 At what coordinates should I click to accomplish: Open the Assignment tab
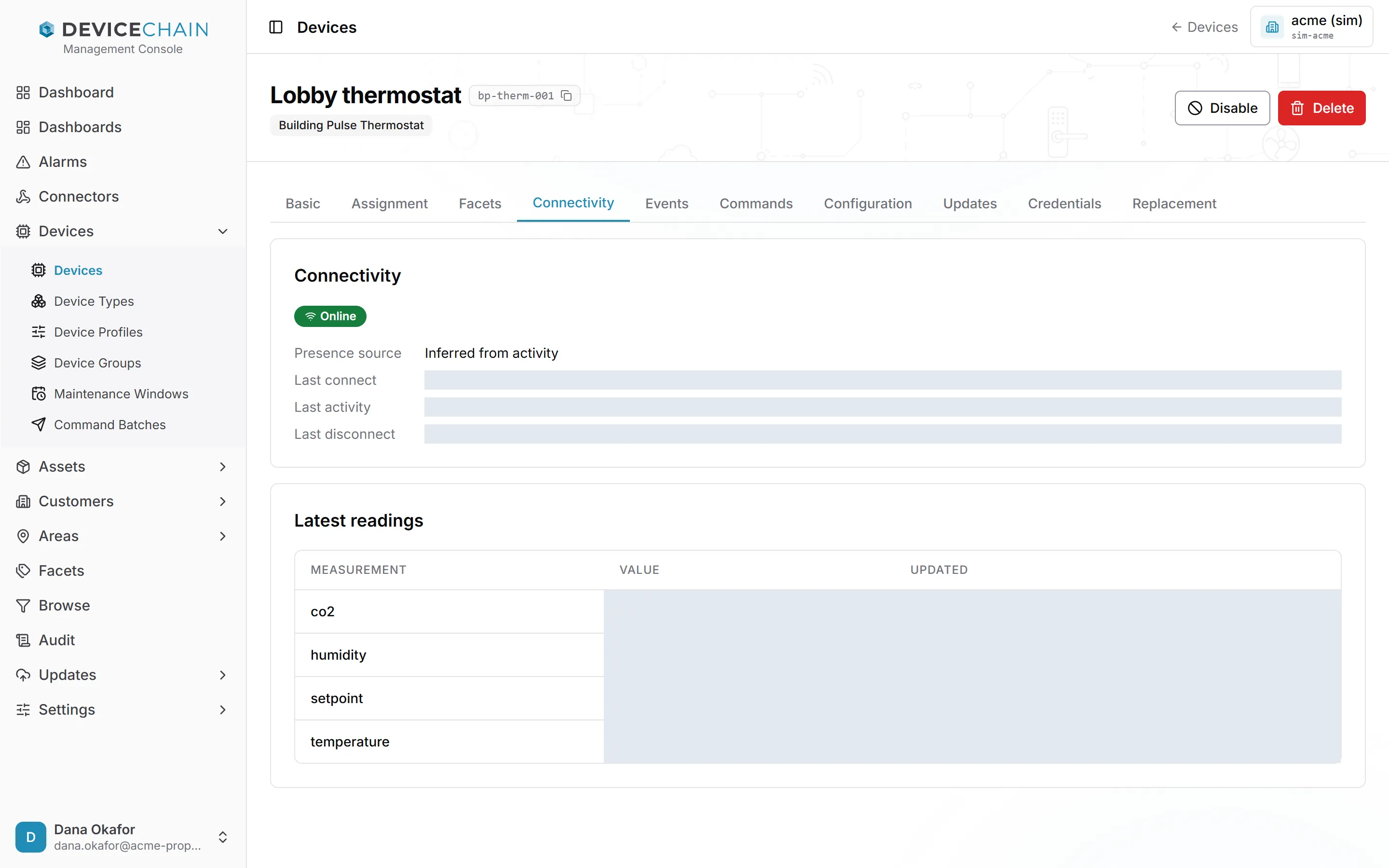[x=389, y=204]
